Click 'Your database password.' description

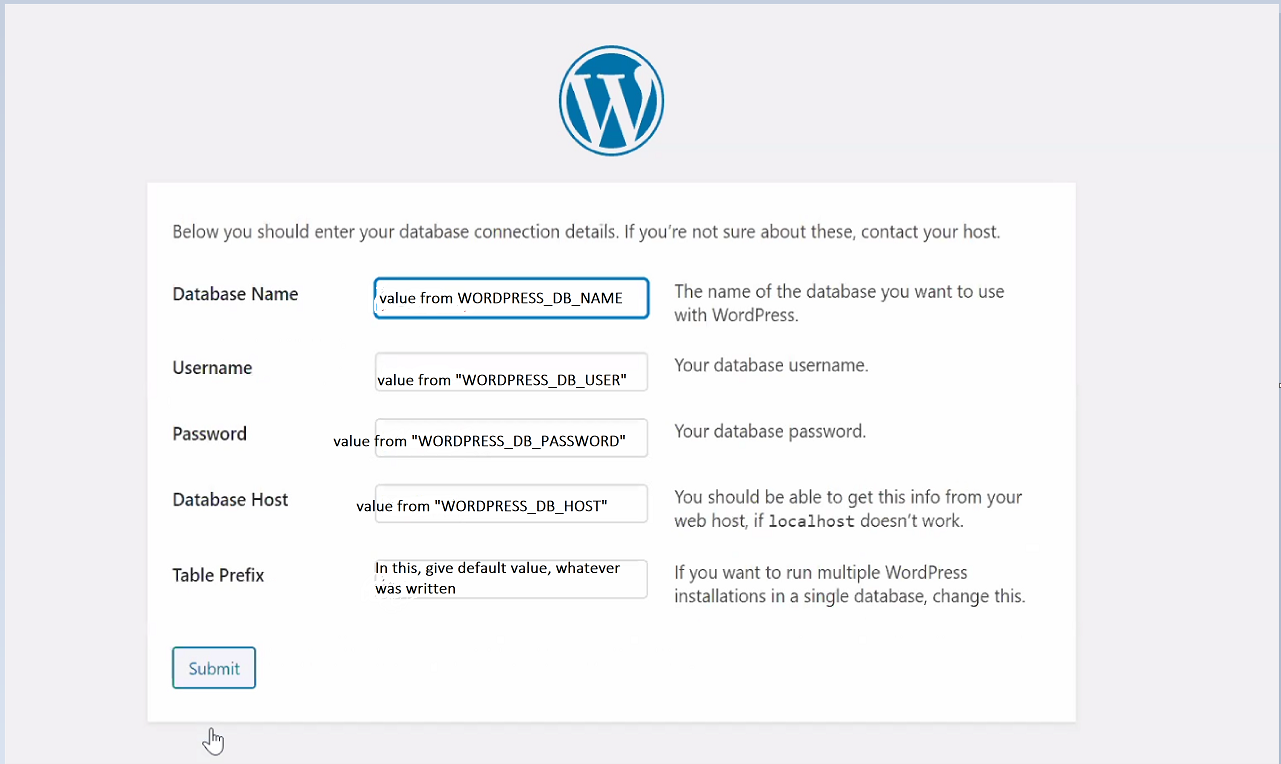(770, 432)
